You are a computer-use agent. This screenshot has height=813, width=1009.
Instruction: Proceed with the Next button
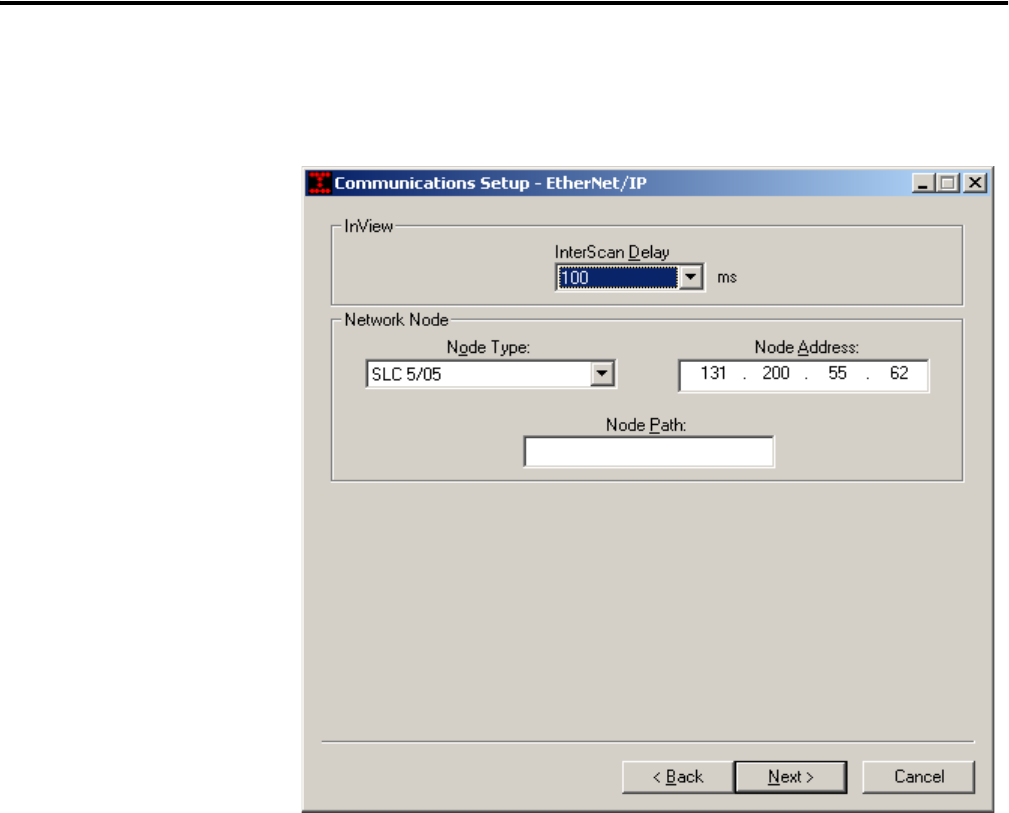pos(790,777)
